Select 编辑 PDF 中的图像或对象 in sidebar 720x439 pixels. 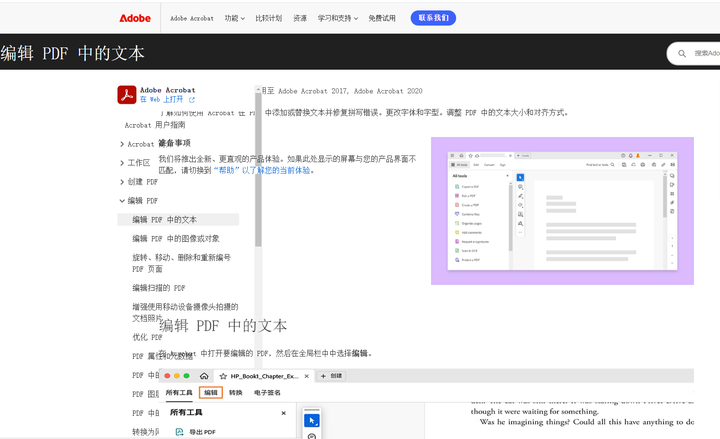tap(176, 239)
